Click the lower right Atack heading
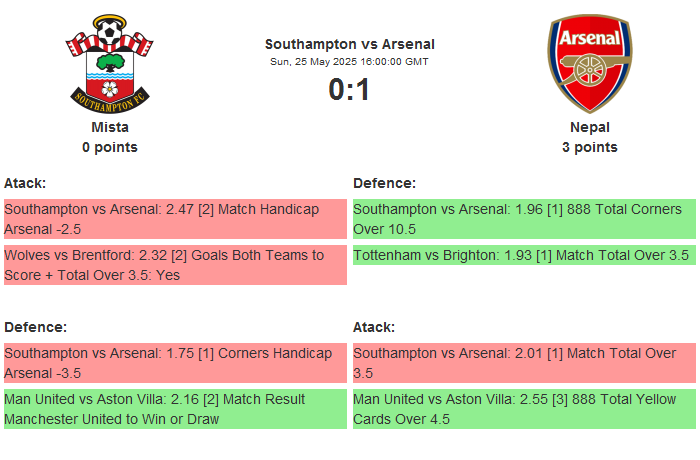 374,327
